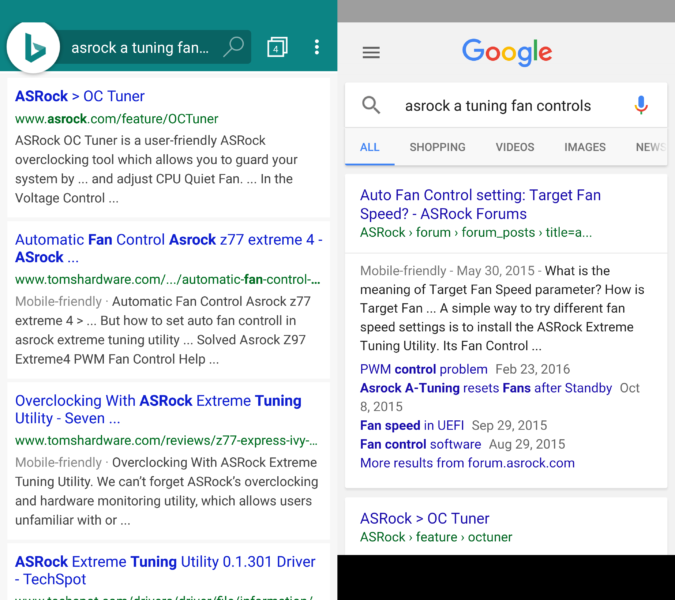Open the Bing tabs counter icon

coord(277,47)
